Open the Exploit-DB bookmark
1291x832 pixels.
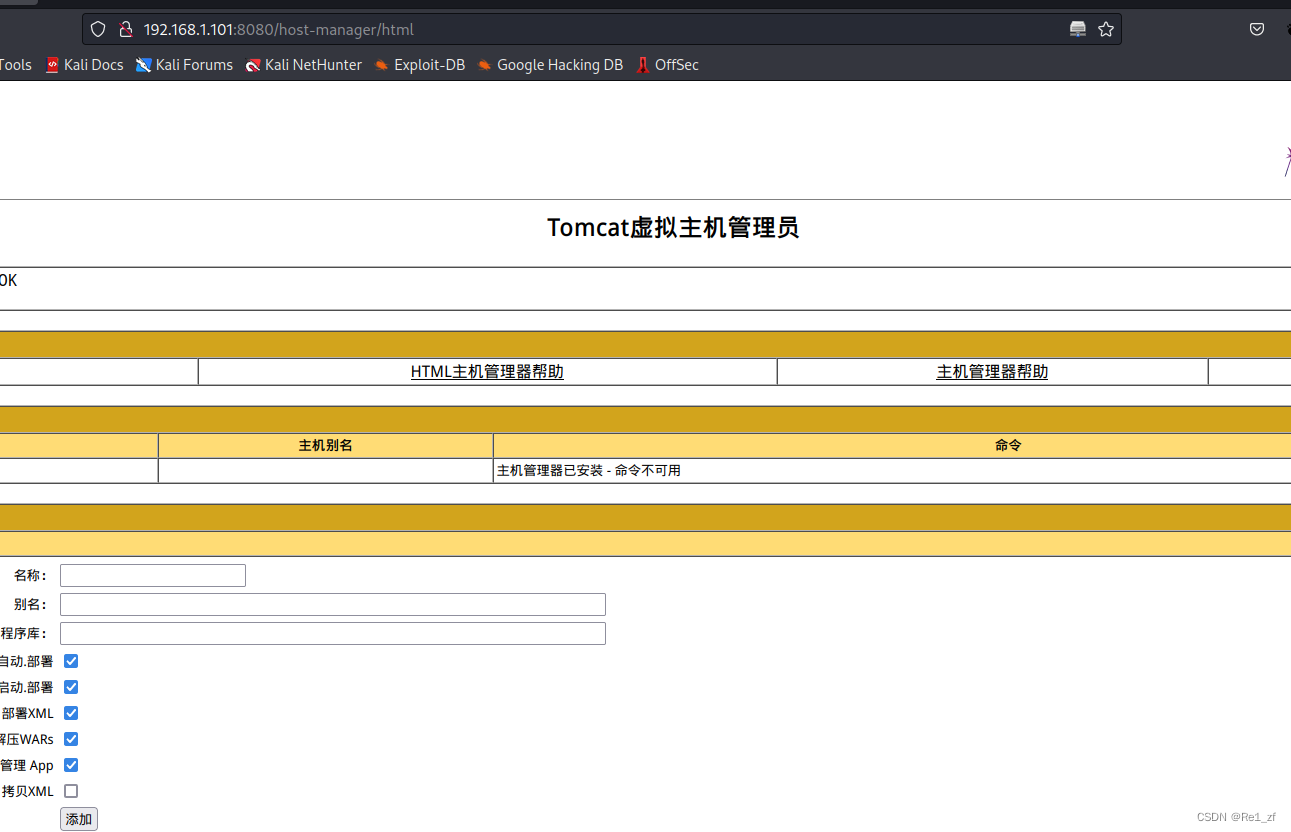[x=420, y=65]
